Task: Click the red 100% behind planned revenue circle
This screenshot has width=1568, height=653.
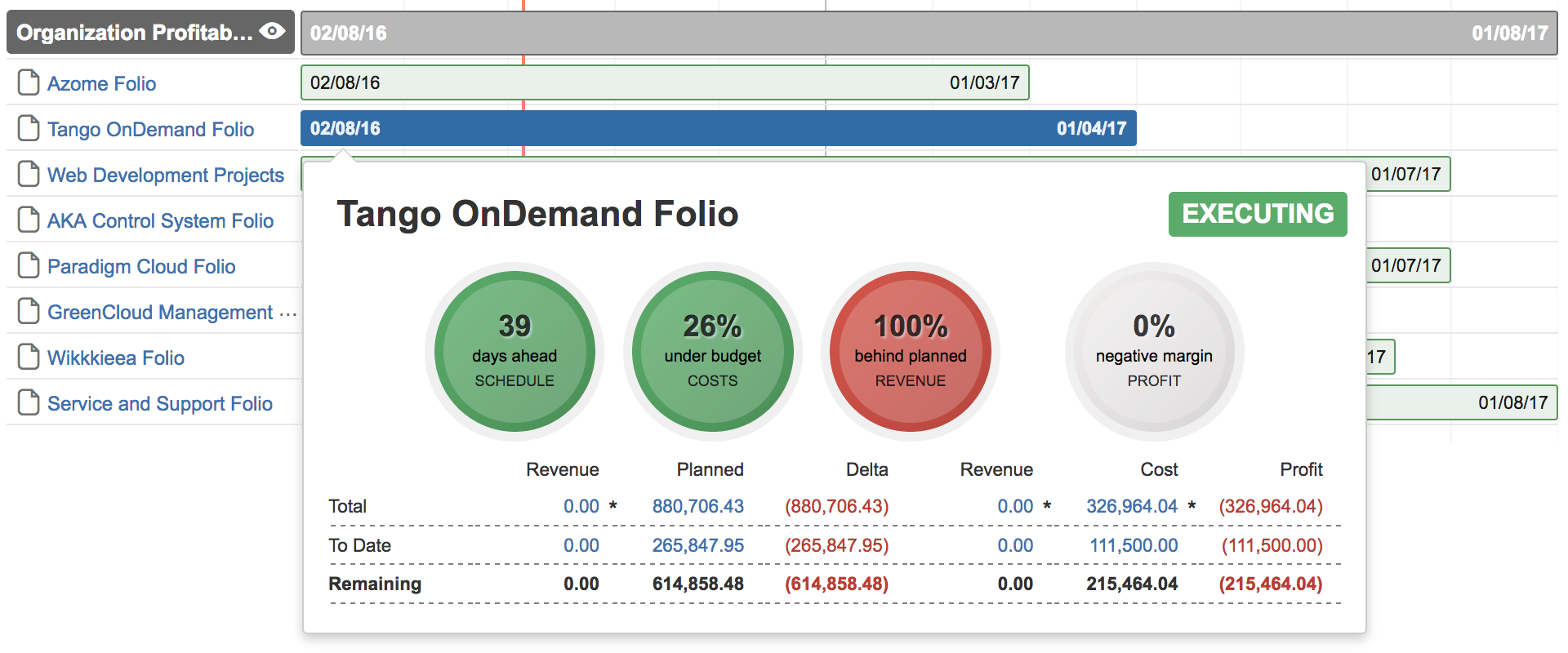Action: tap(910, 351)
